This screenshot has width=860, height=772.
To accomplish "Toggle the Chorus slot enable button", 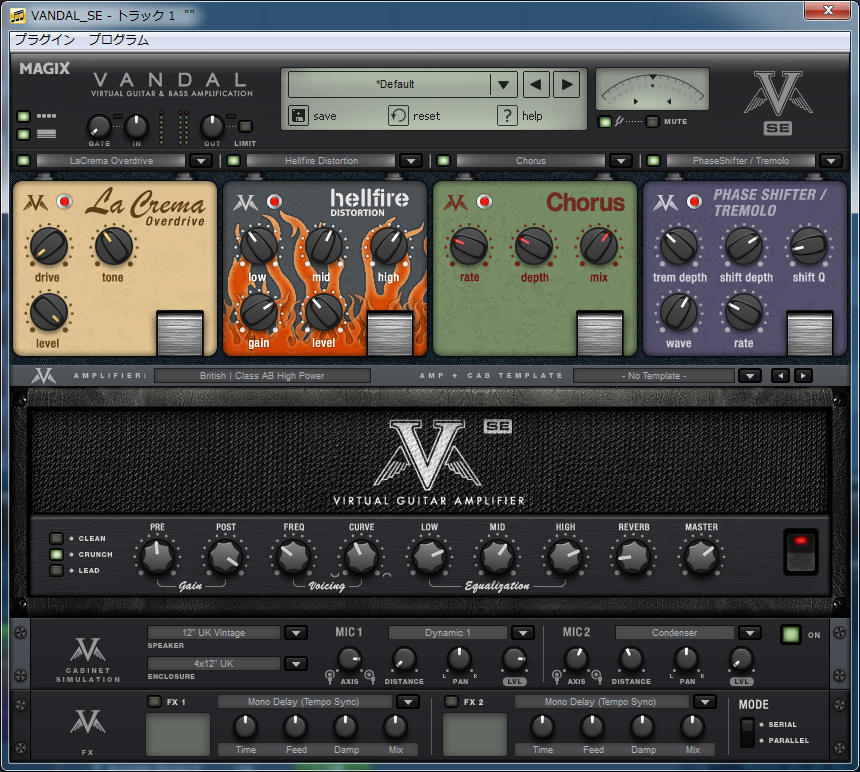I will pyautogui.click(x=444, y=161).
